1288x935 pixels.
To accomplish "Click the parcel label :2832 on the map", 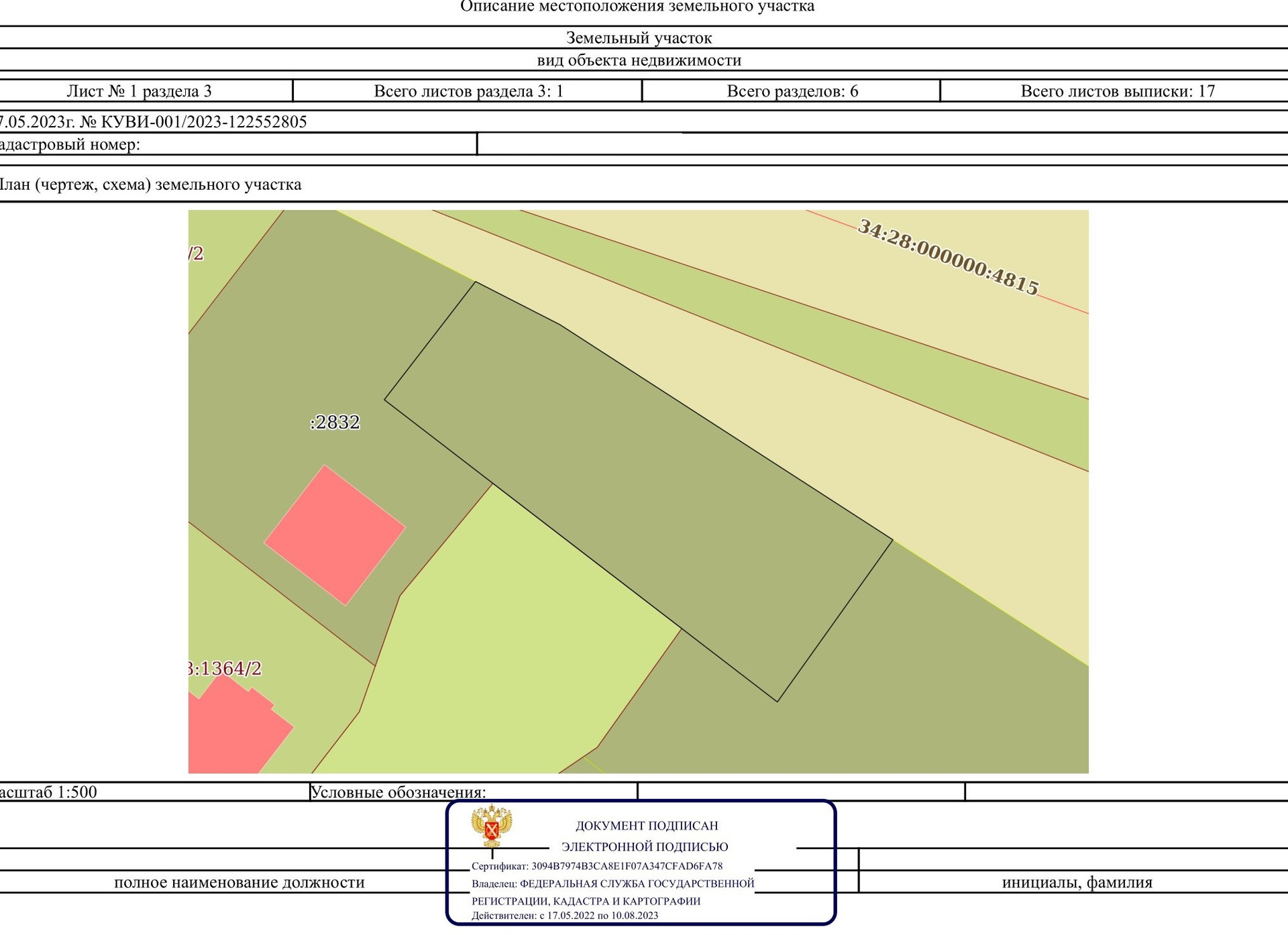I will [x=335, y=423].
